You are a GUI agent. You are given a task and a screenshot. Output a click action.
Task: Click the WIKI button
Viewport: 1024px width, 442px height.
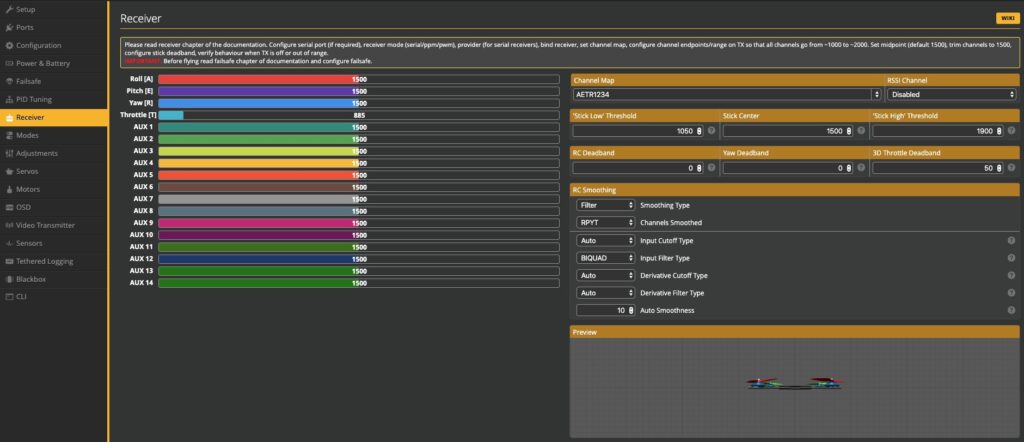[1005, 18]
